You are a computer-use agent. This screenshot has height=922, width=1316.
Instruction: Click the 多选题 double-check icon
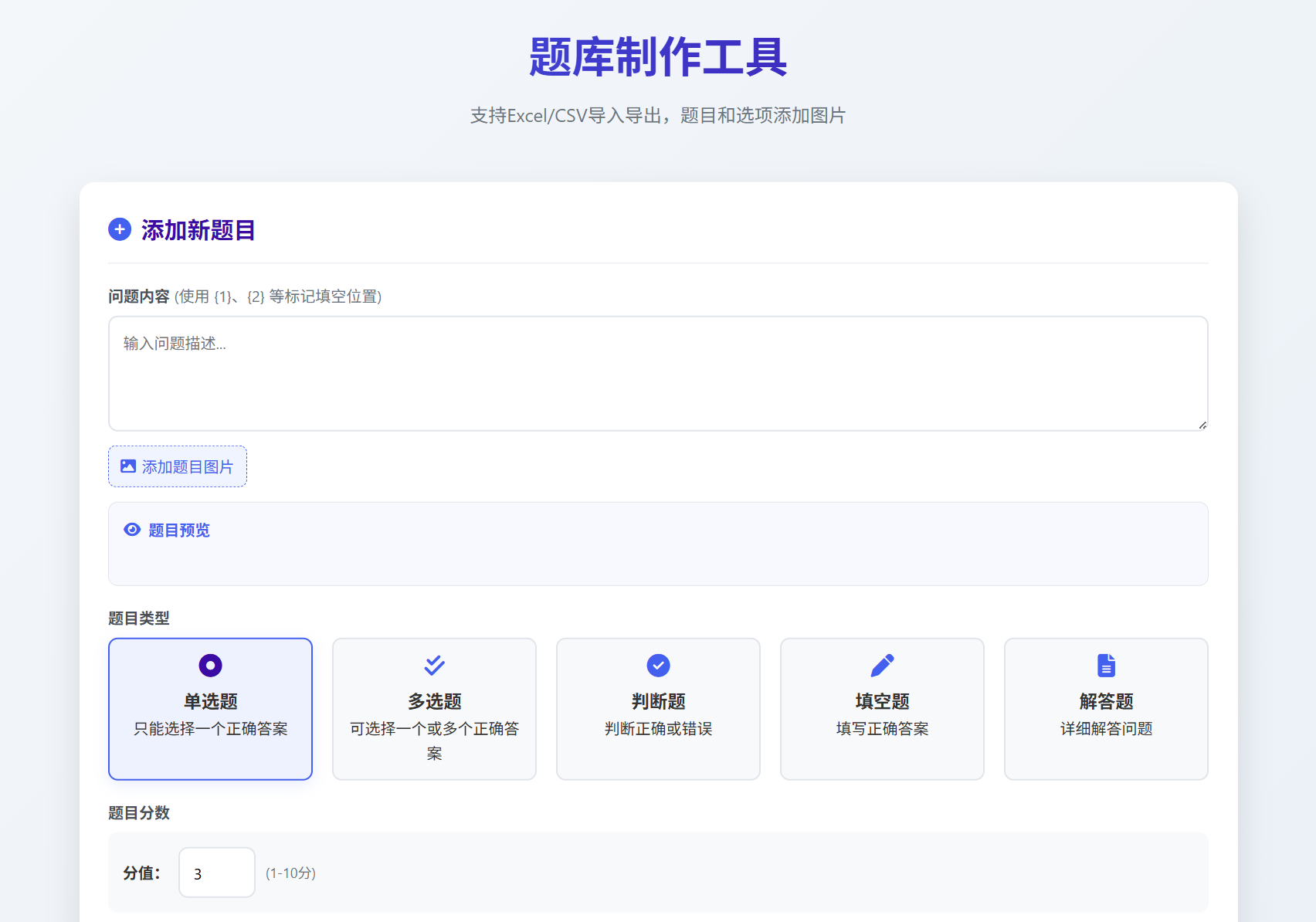(434, 665)
